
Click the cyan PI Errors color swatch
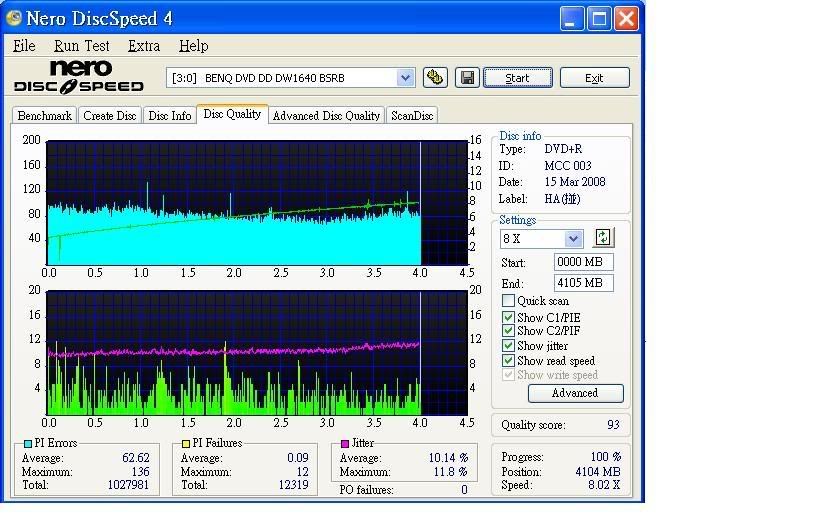point(28,444)
